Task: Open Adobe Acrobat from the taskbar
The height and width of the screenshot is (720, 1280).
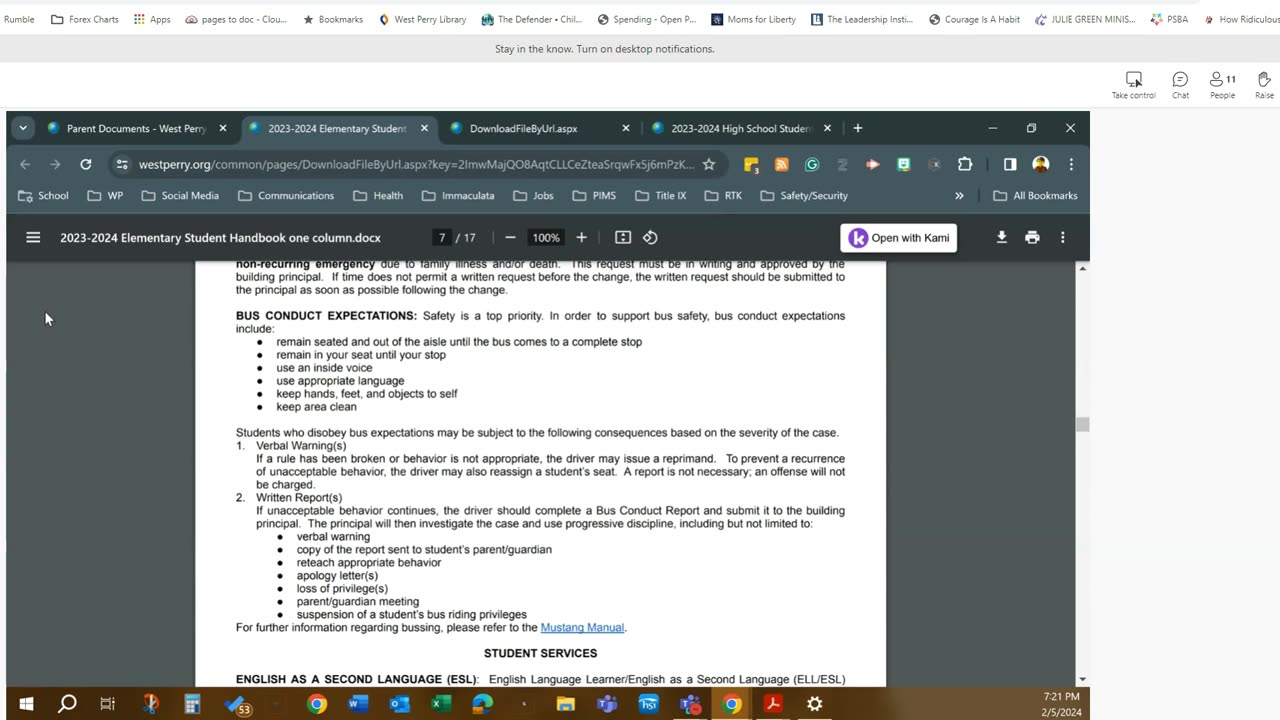Action: click(x=773, y=704)
